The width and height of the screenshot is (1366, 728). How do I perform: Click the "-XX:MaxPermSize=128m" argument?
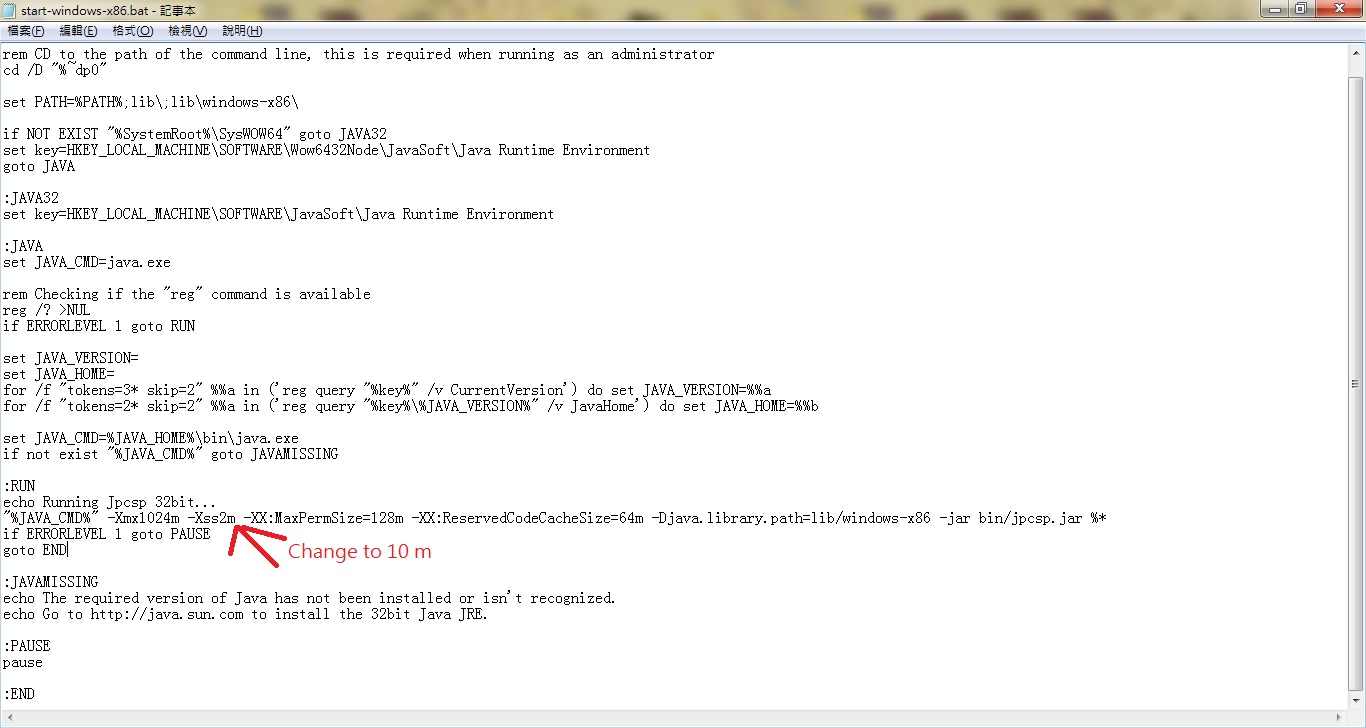(x=323, y=518)
